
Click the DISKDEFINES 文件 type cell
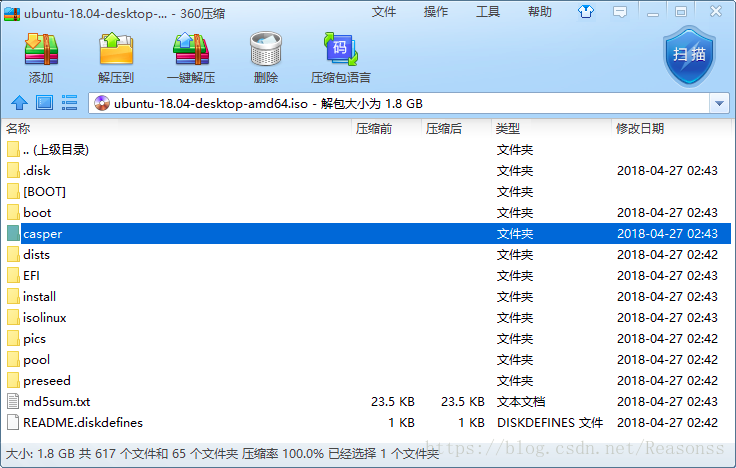point(550,423)
